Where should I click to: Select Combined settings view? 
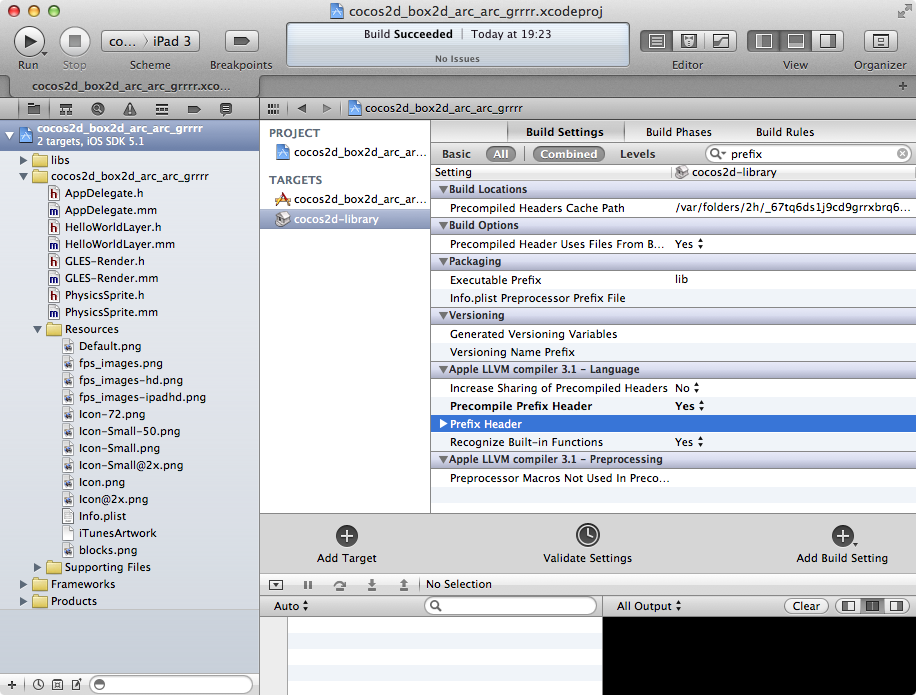point(568,154)
